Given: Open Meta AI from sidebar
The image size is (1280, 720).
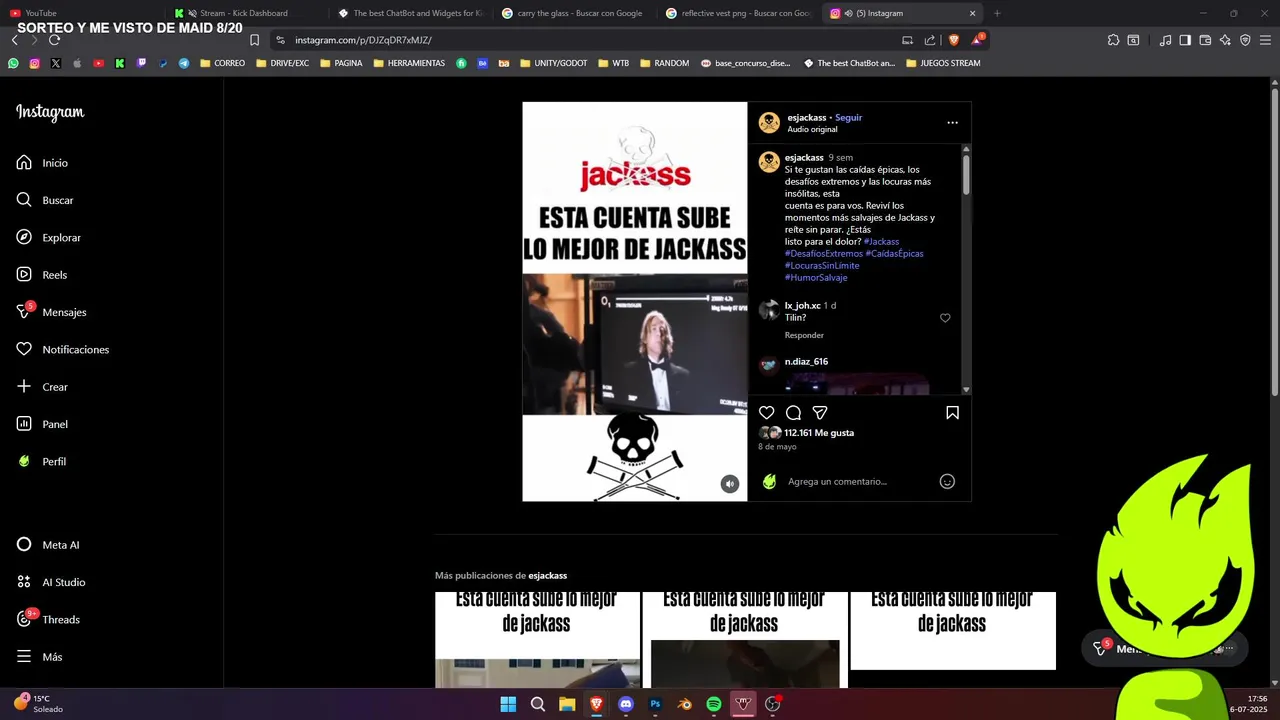Looking at the screenshot, I should [48, 545].
